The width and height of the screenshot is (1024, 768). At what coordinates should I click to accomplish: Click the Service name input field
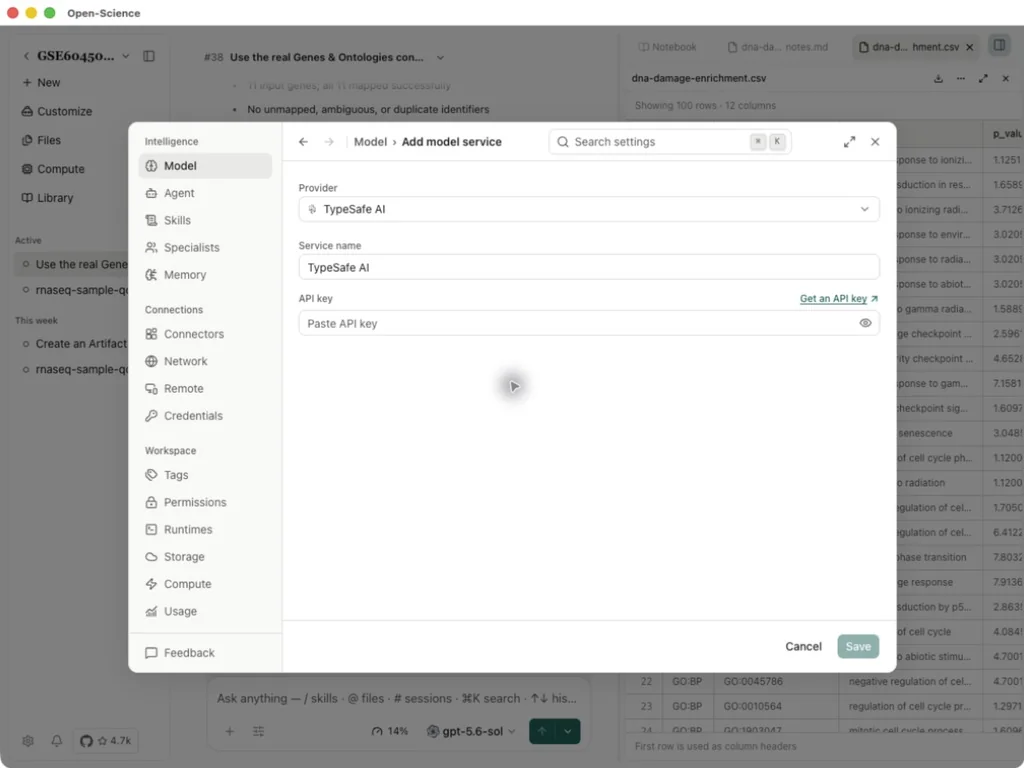pyautogui.click(x=588, y=267)
